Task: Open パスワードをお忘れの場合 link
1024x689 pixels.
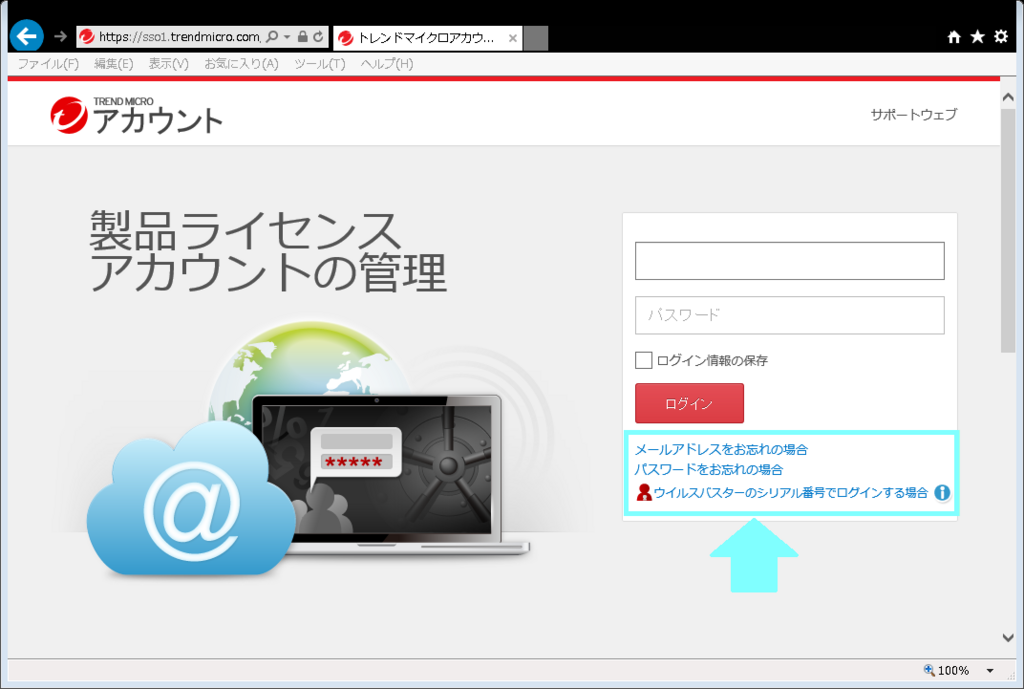Action: pos(709,470)
